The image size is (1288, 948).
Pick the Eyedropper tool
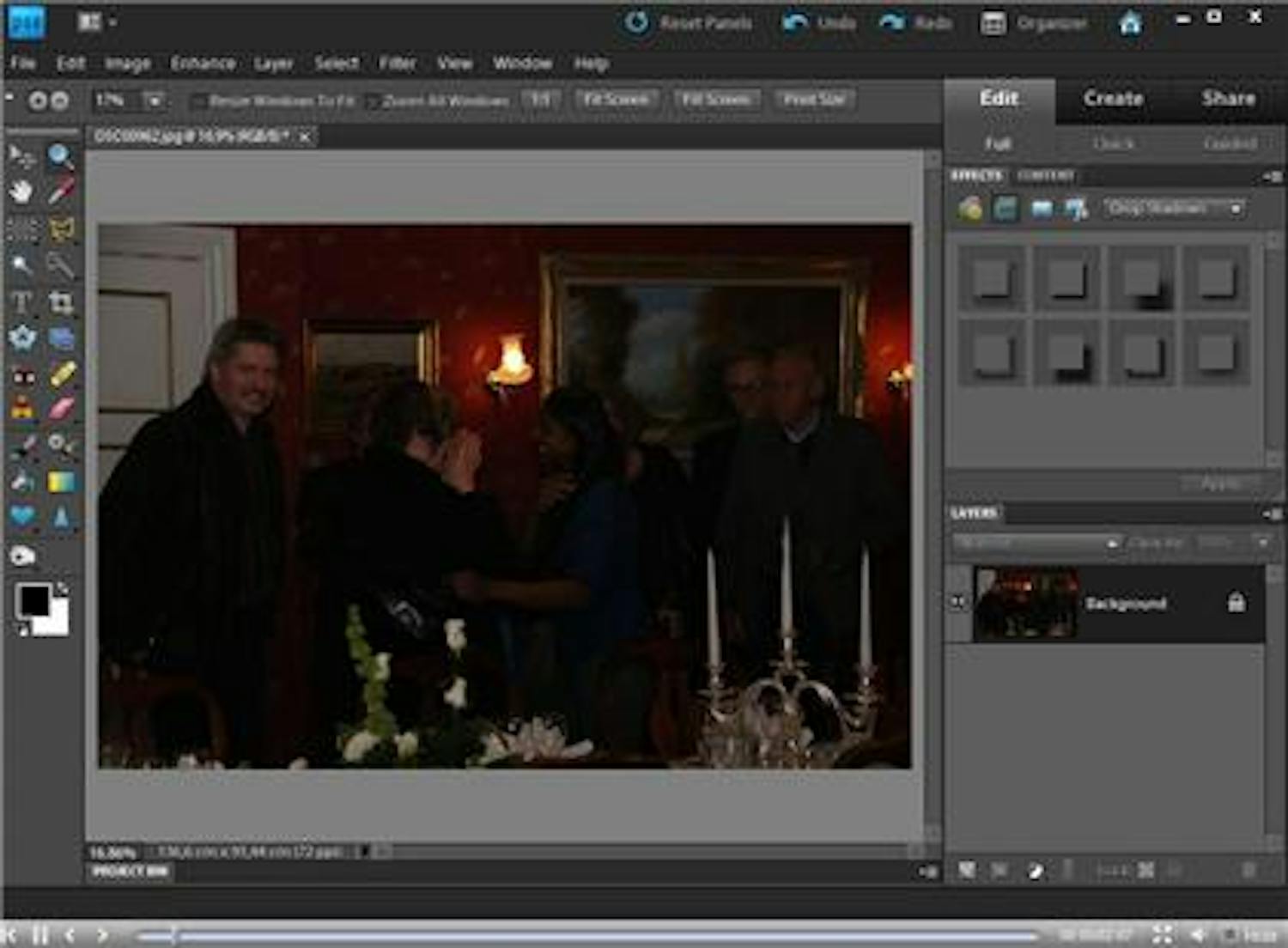(x=60, y=191)
